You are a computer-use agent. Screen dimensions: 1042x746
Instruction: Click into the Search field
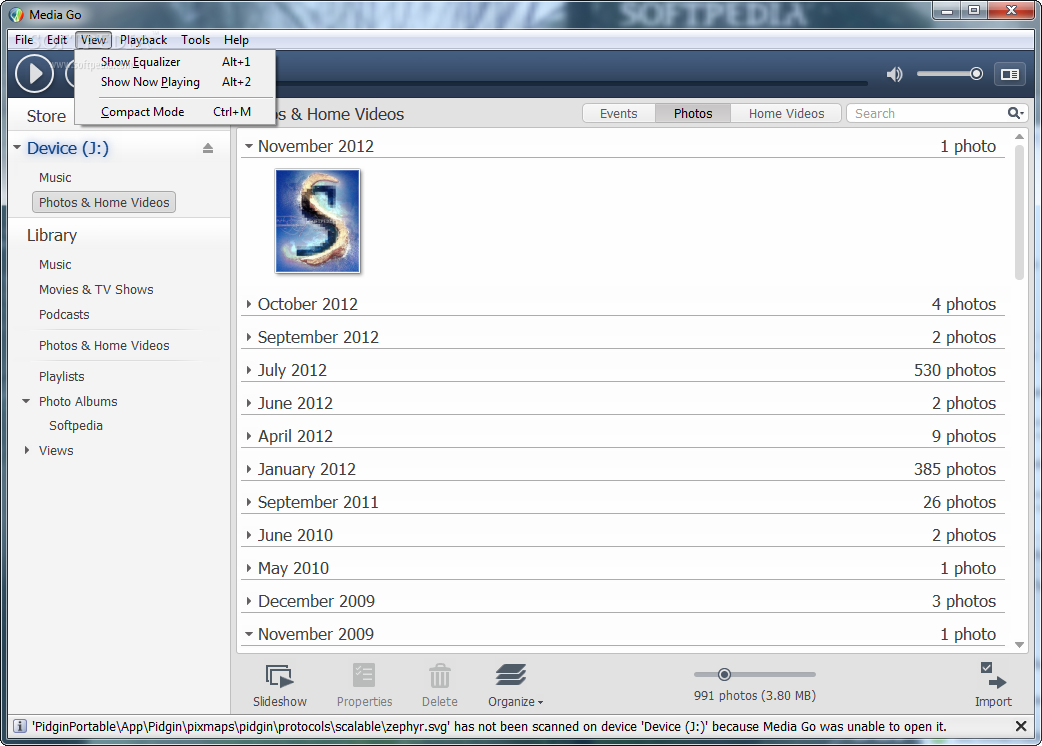point(928,114)
